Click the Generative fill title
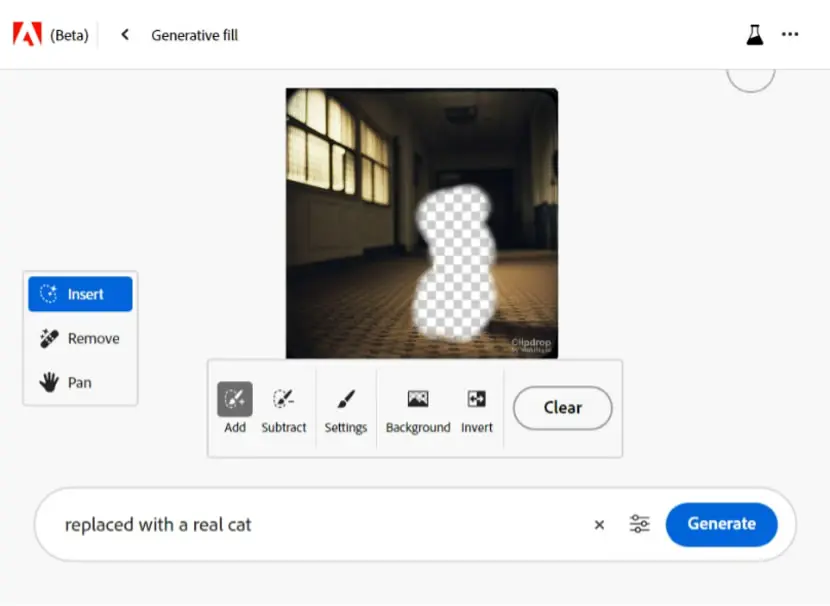The image size is (830, 606). (x=194, y=35)
